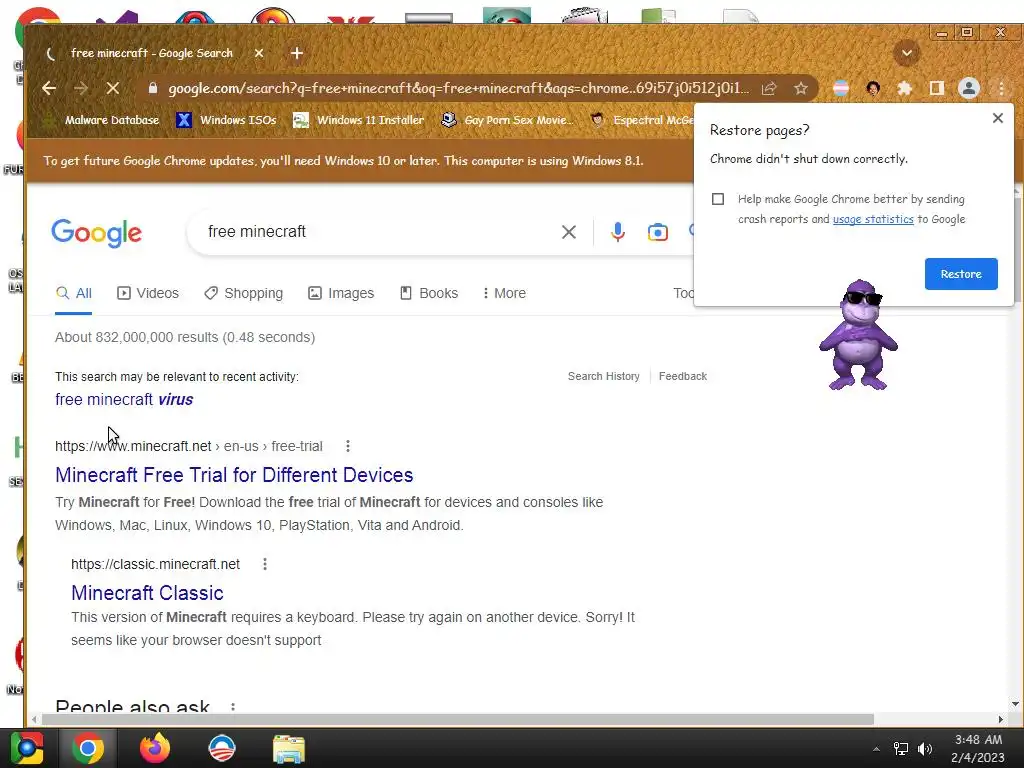Bookmark this page with the star icon

(x=801, y=88)
